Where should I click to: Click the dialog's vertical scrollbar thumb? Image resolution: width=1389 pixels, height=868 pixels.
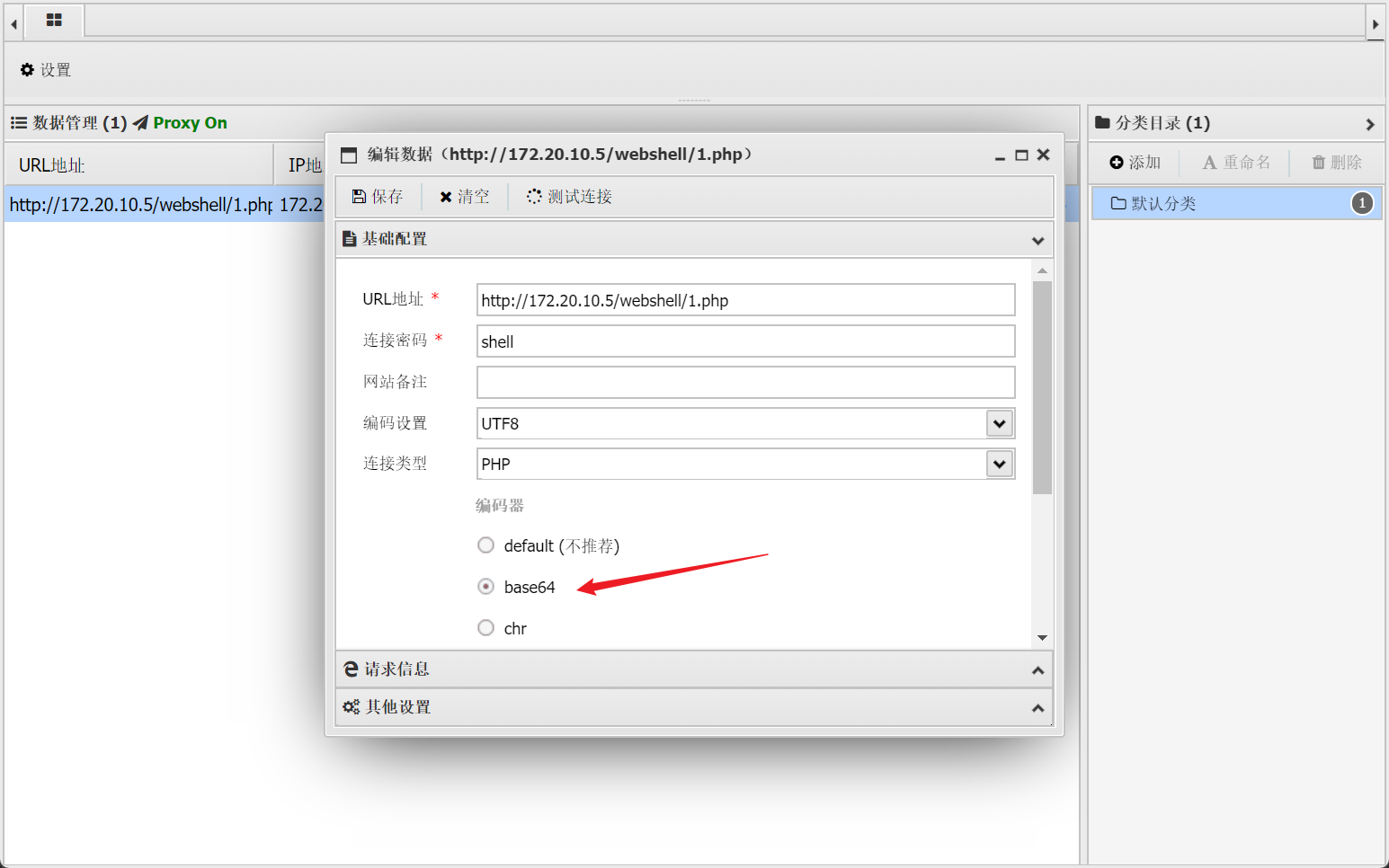click(x=1042, y=386)
